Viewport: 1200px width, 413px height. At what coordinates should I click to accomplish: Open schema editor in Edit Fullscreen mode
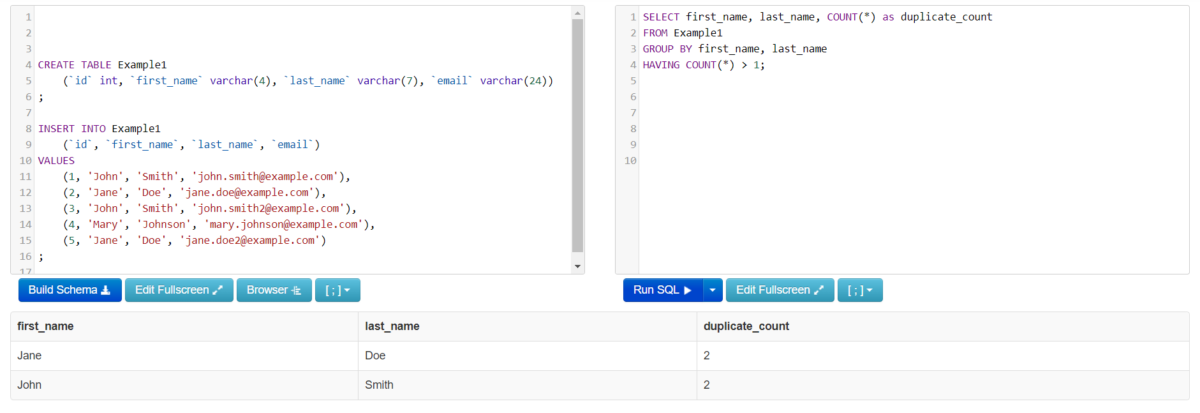179,290
